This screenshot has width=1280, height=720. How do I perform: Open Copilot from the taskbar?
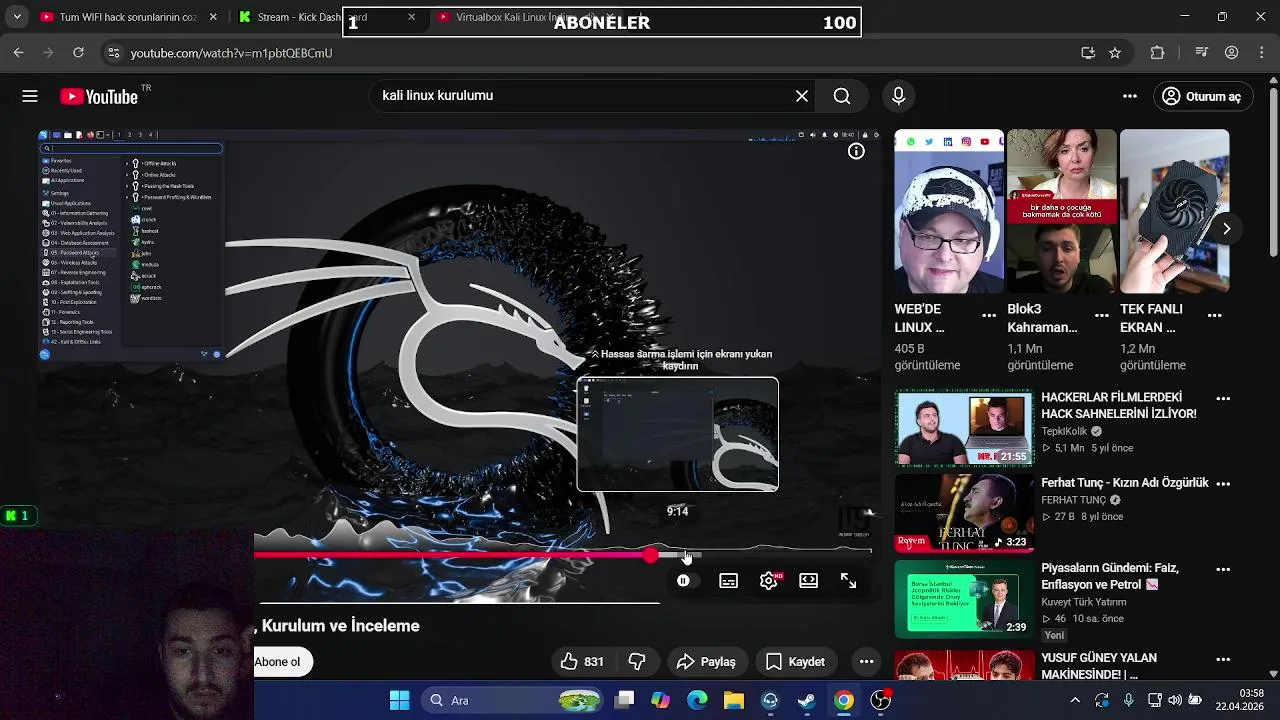click(x=661, y=700)
